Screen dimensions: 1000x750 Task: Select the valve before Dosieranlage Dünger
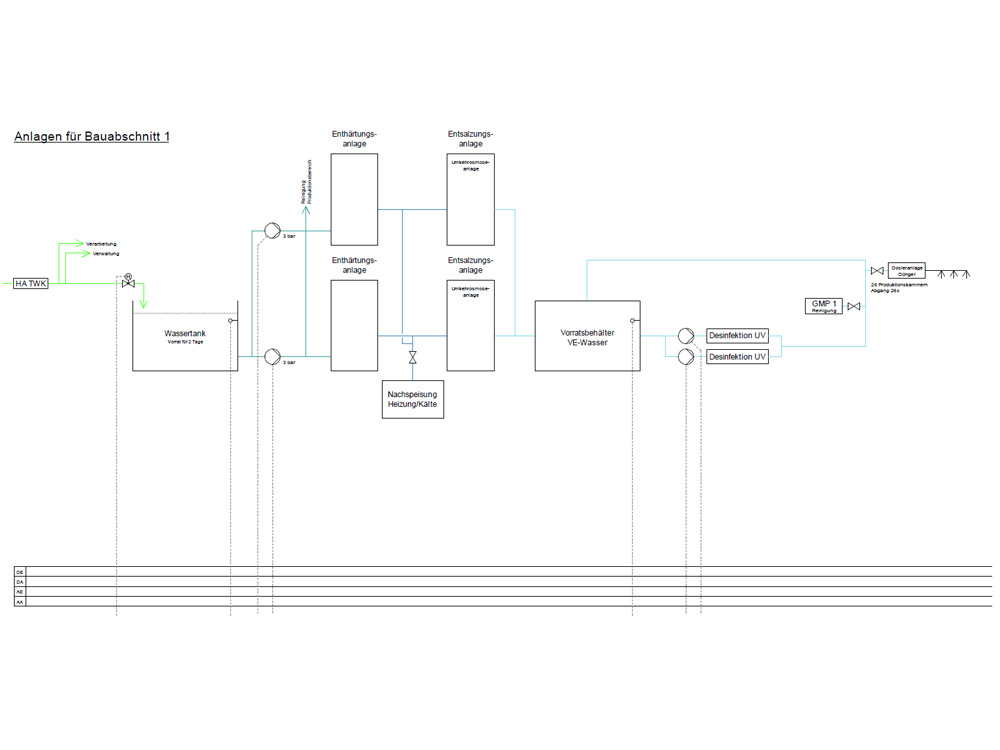878,271
